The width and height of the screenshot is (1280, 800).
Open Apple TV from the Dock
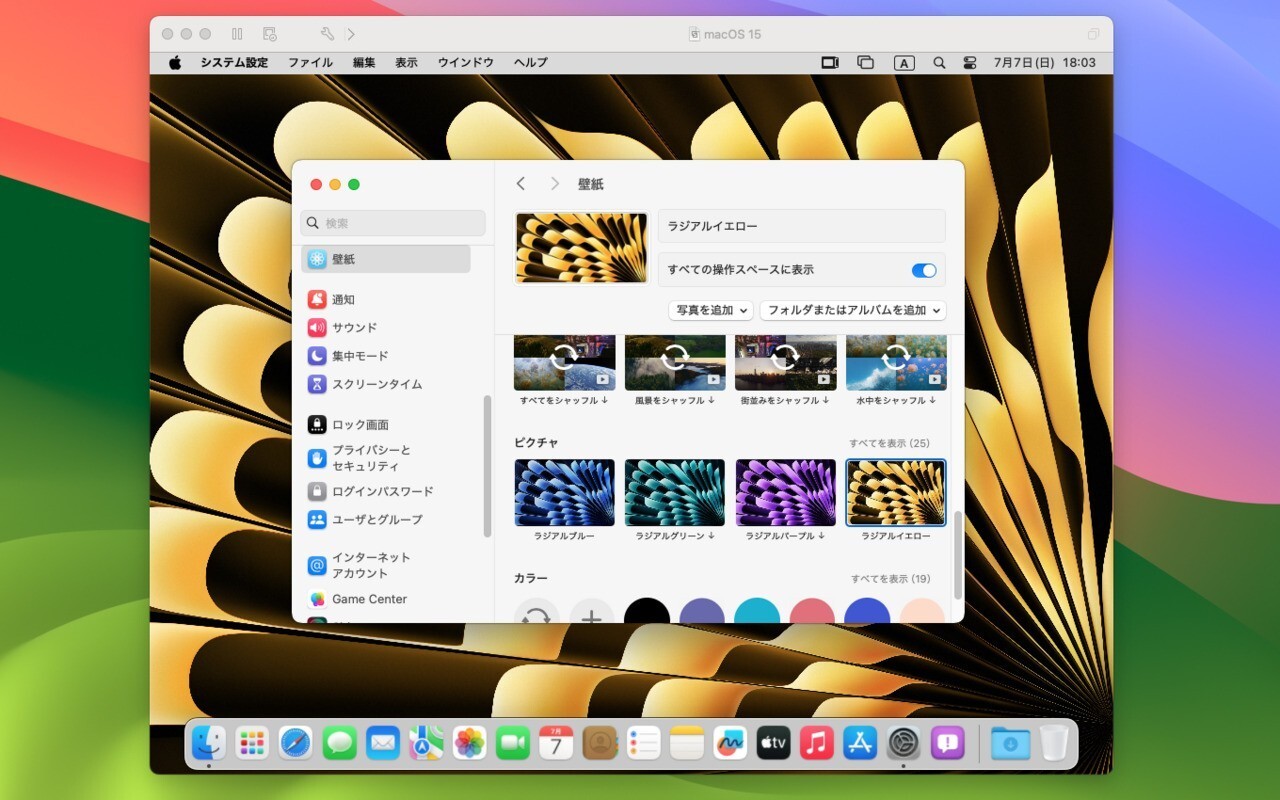[x=774, y=742]
